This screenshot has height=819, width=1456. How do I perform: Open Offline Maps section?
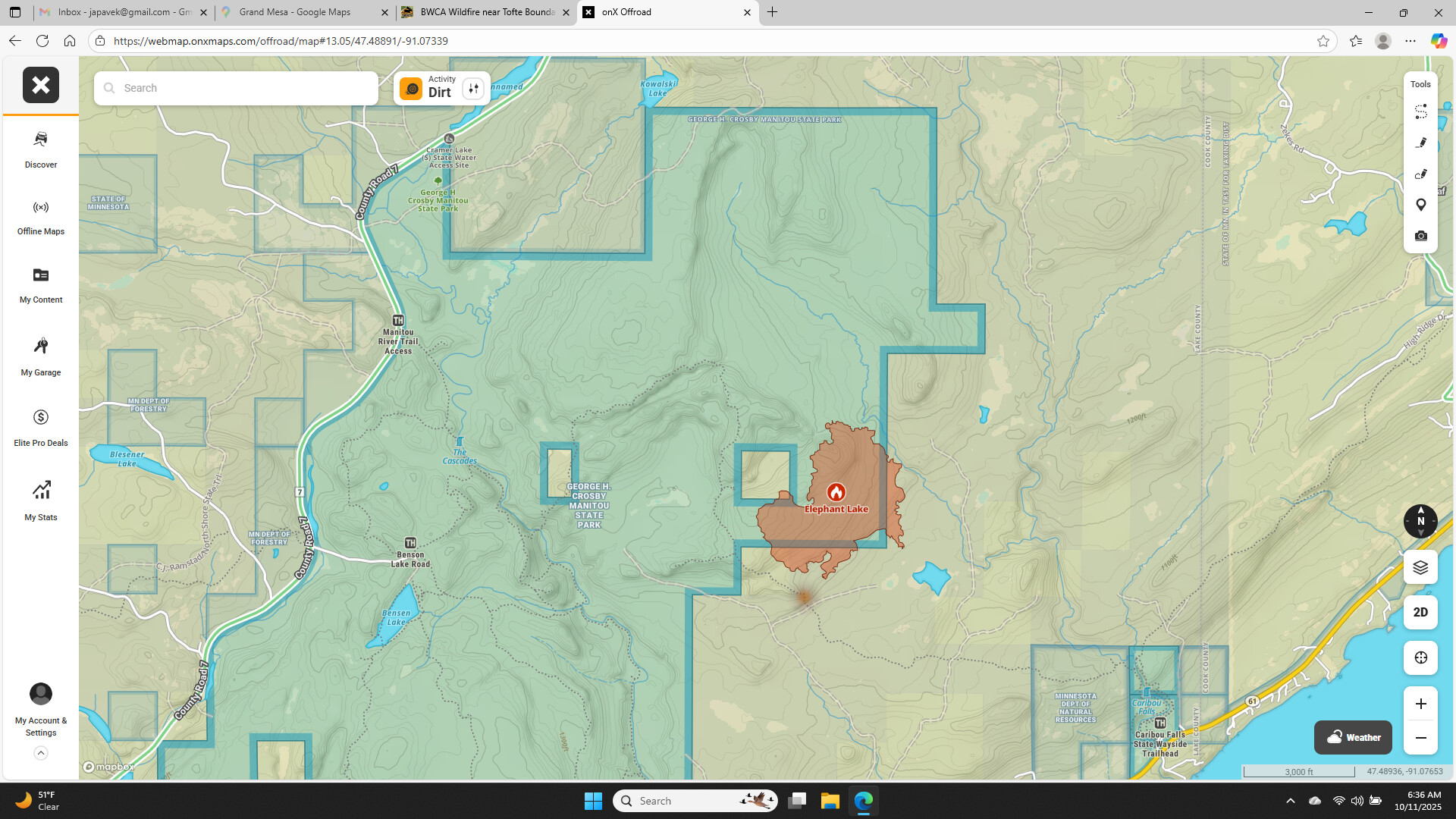[41, 217]
